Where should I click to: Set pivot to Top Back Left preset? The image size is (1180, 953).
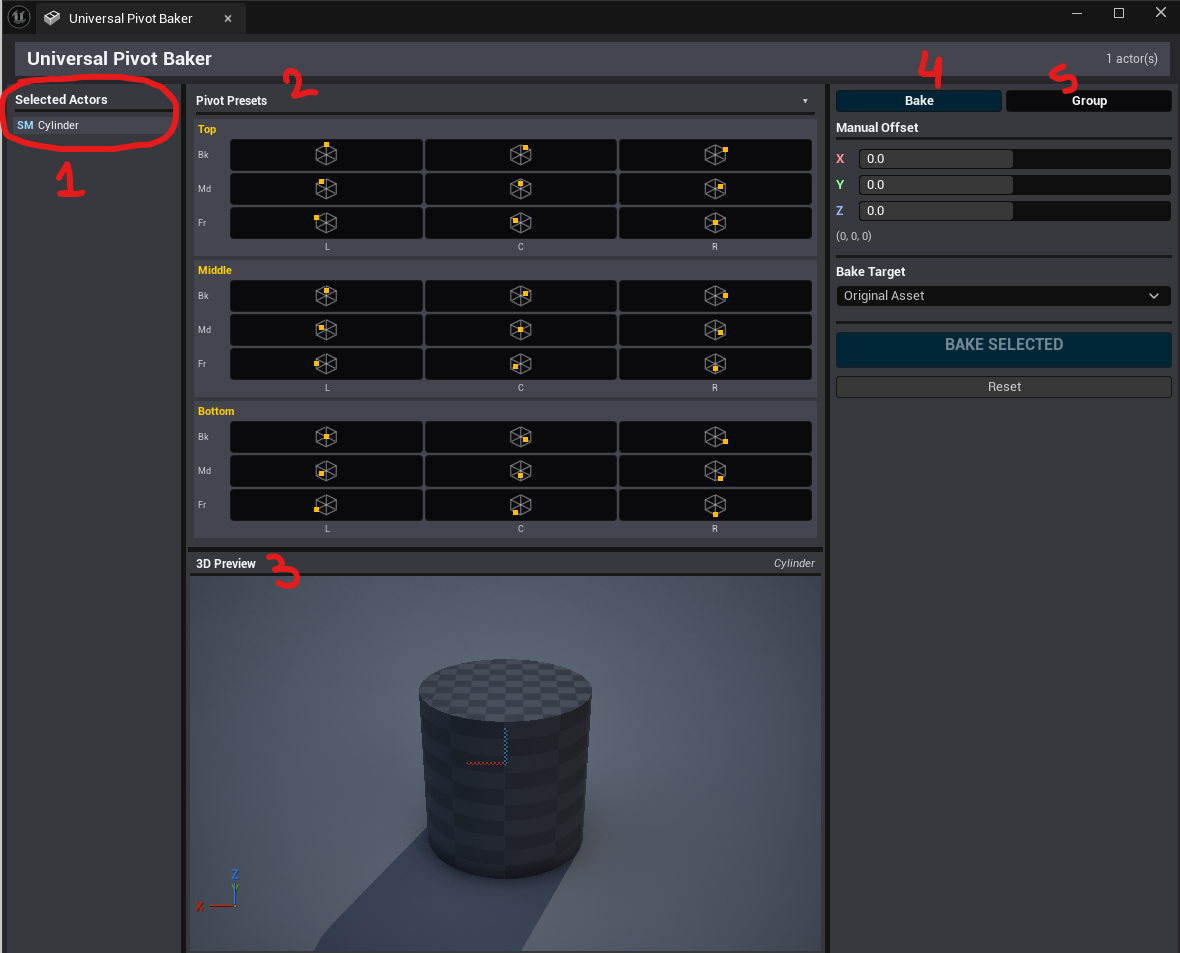[326, 154]
